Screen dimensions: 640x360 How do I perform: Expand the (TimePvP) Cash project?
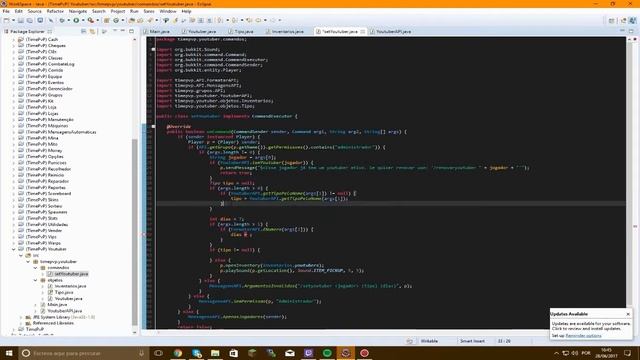point(13,40)
